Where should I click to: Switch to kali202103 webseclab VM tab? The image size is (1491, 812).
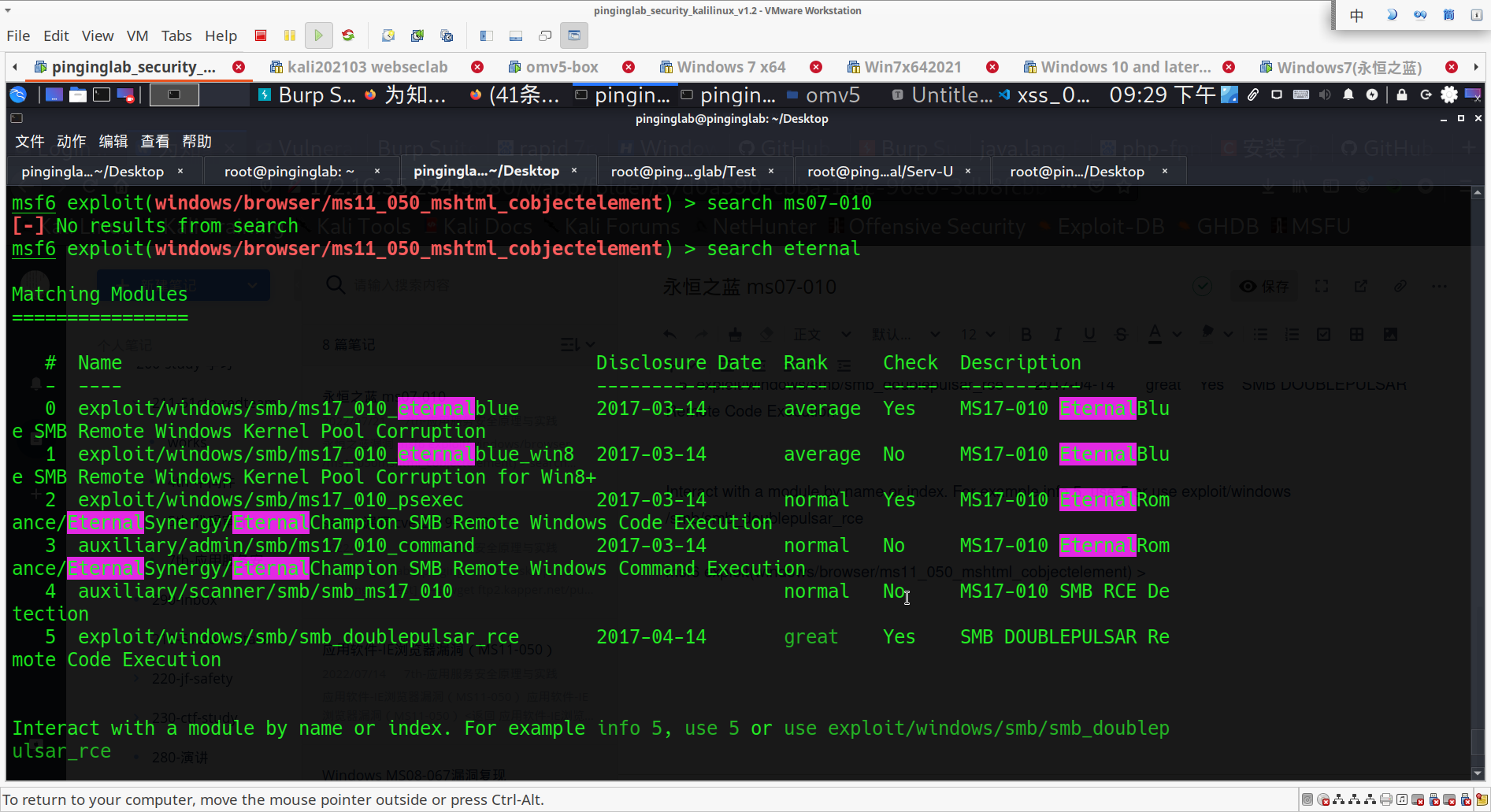pos(358,67)
